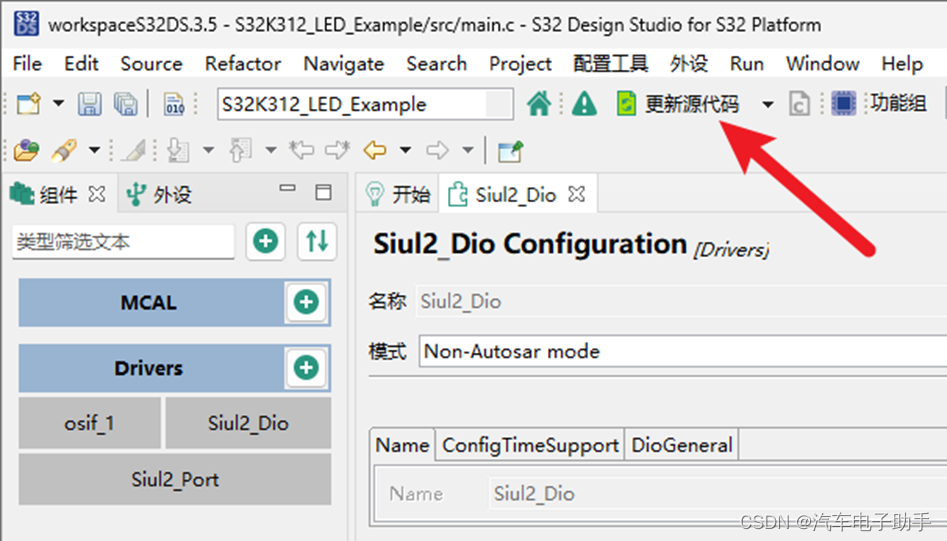The width and height of the screenshot is (947, 541).
Task: Switch to the 外设 peripherals view tab
Action: point(159,194)
